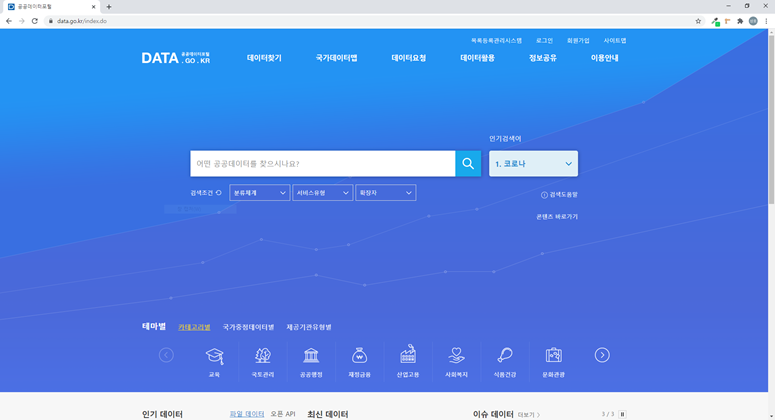Click the magnifier search button

468,164
